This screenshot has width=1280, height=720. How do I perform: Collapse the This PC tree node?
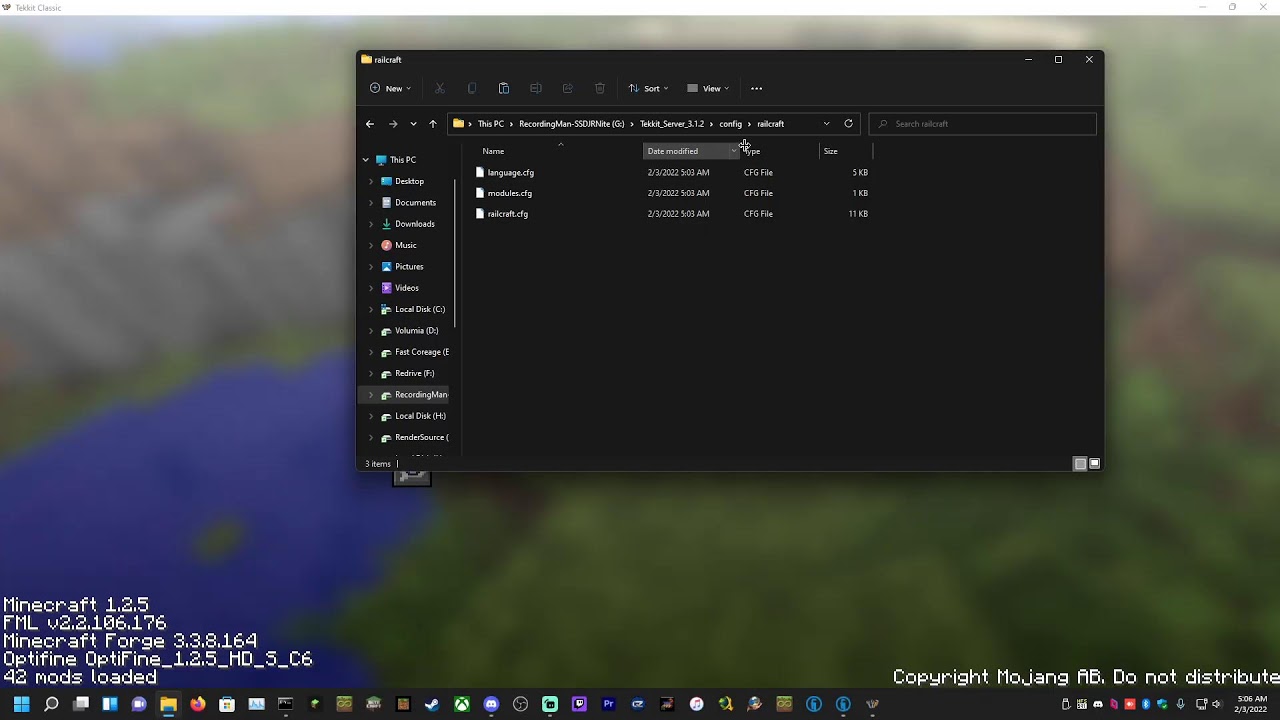[366, 160]
